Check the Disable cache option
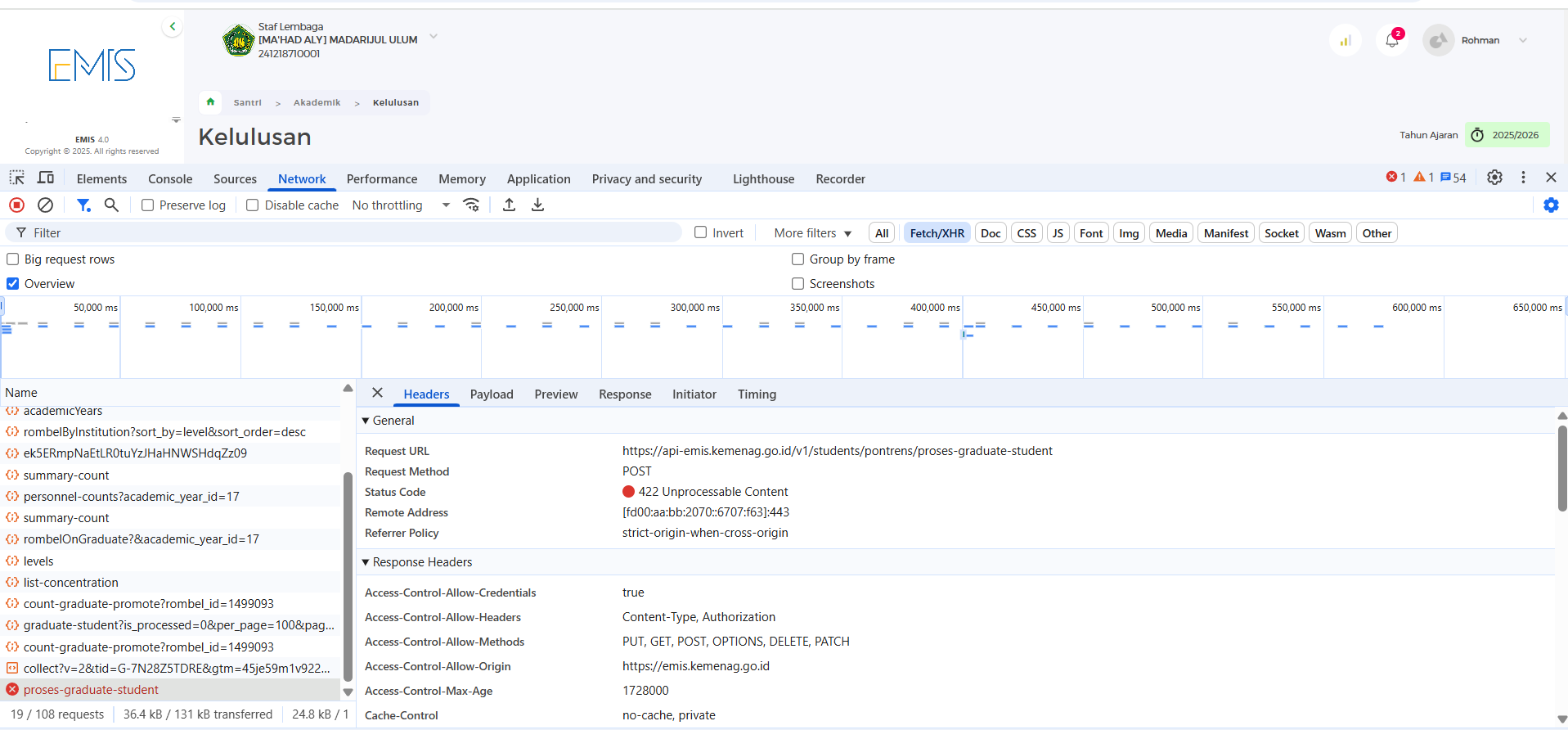 click(x=253, y=205)
